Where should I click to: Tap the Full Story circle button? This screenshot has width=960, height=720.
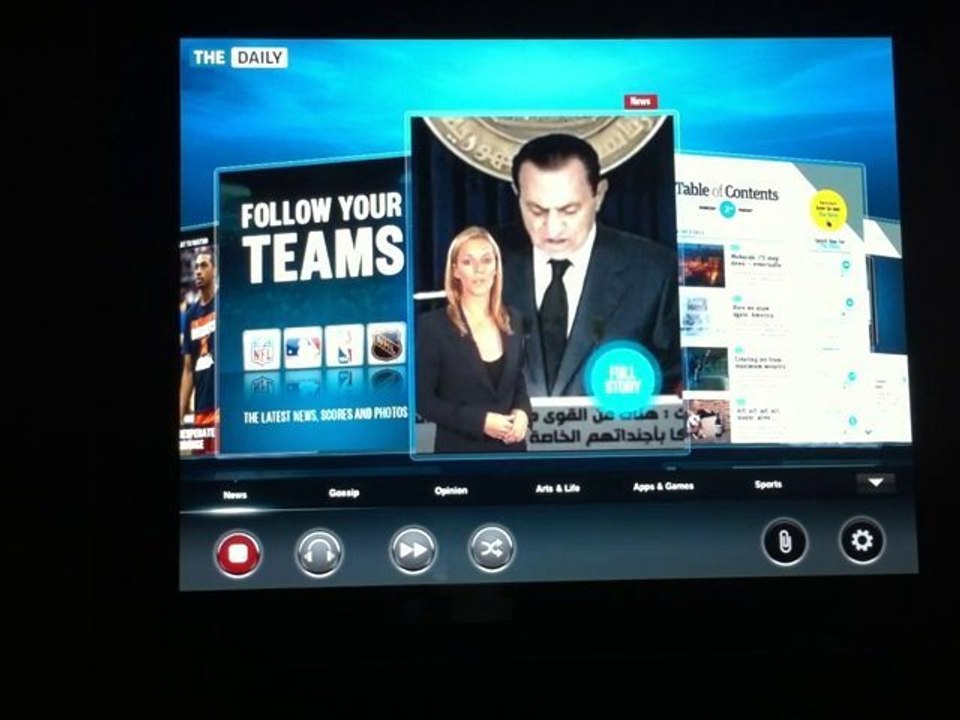(x=622, y=379)
